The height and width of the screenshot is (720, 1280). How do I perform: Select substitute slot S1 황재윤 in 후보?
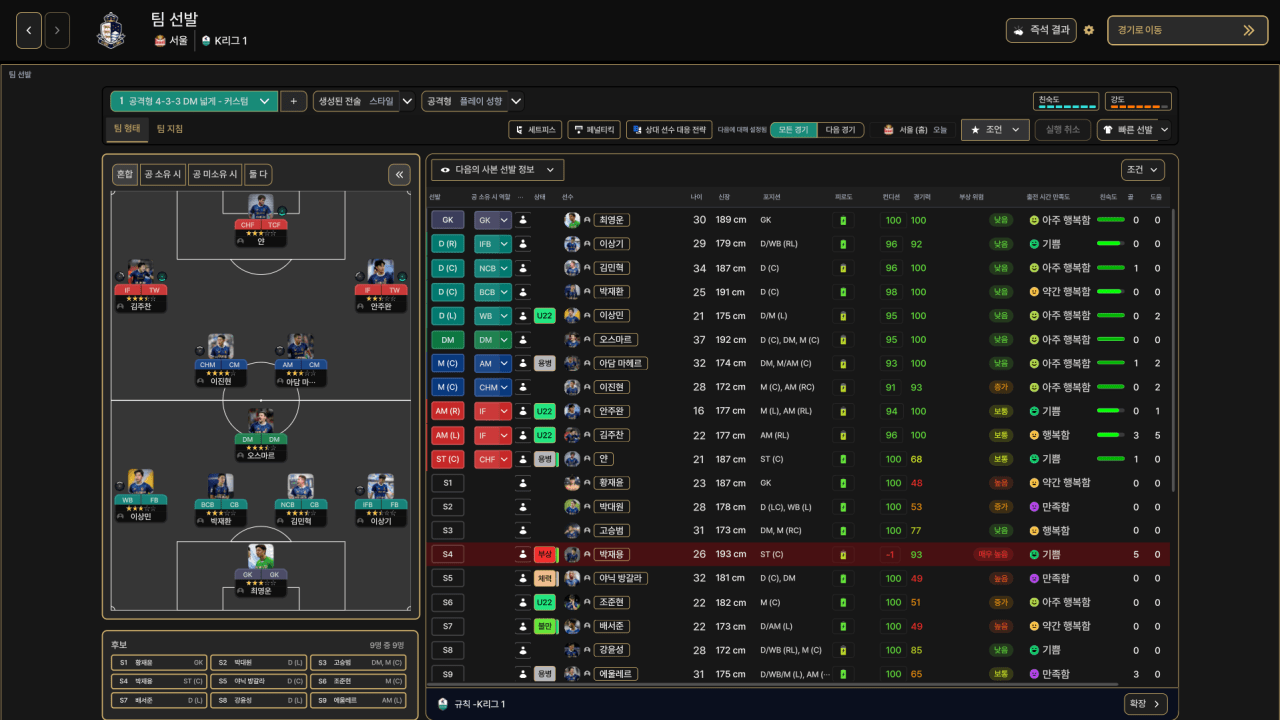pyautogui.click(x=159, y=662)
